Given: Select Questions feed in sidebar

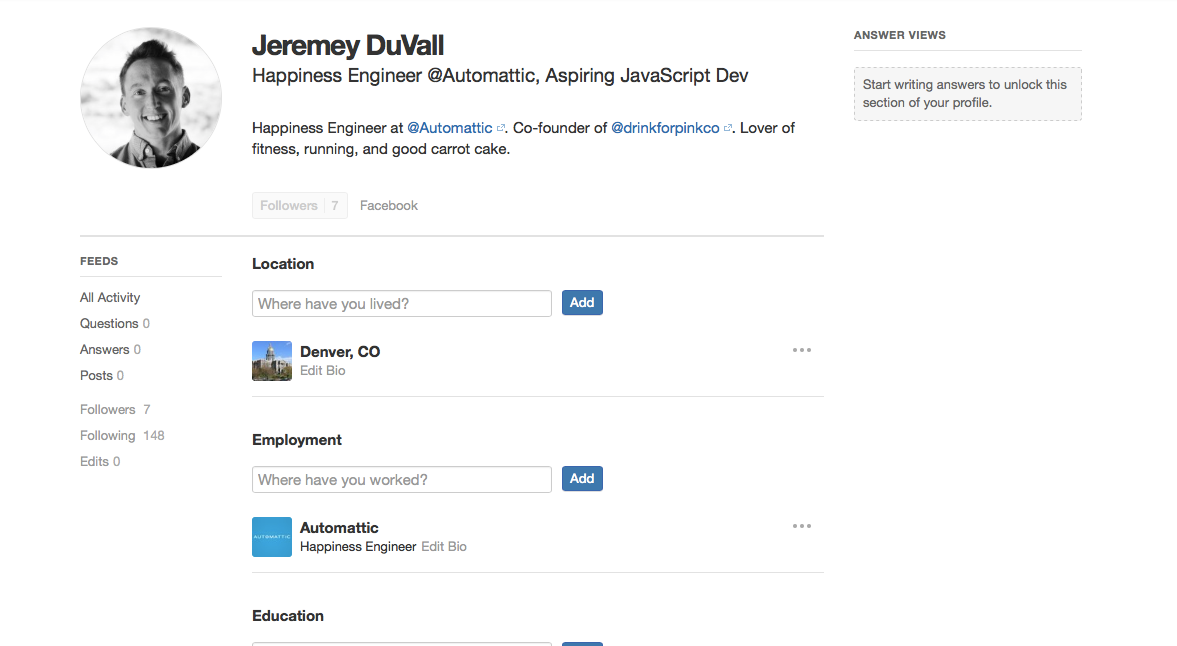Looking at the screenshot, I should [x=115, y=323].
